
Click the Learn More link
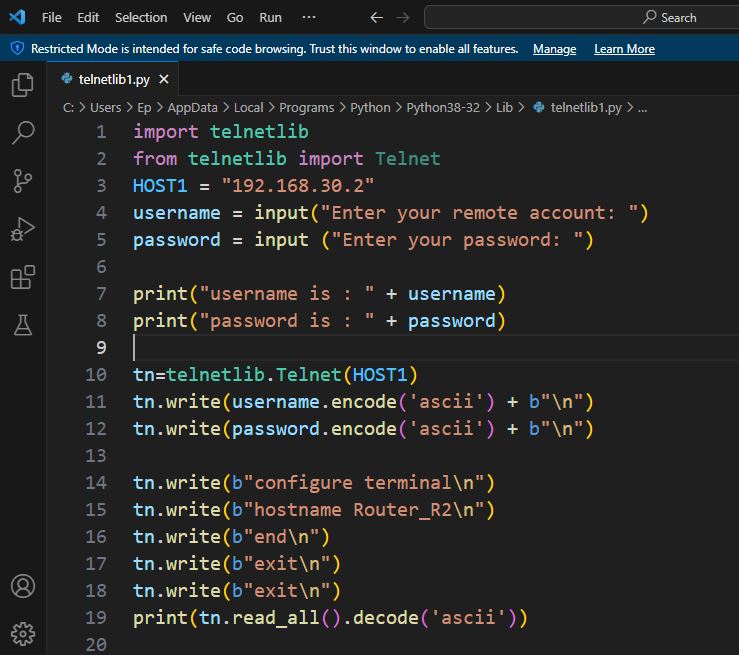624,49
